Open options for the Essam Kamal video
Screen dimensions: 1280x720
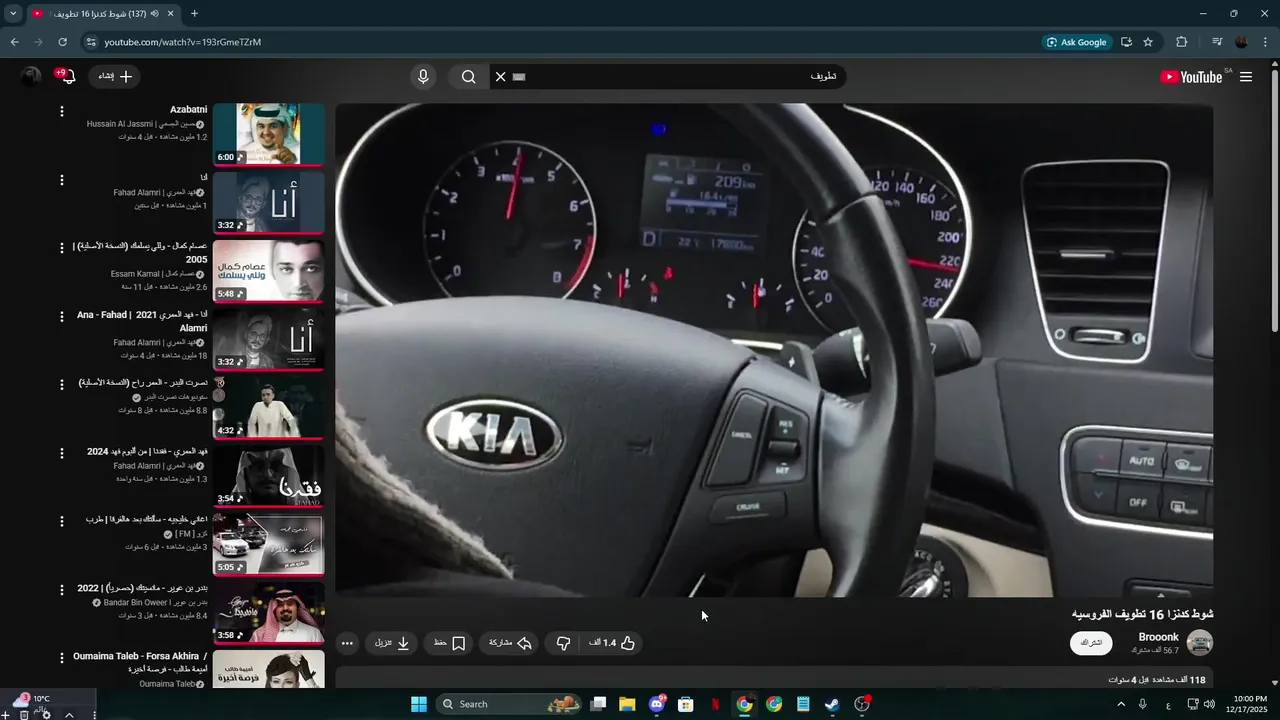(x=62, y=248)
